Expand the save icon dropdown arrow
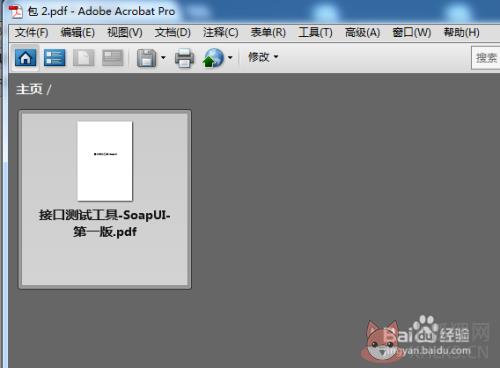Screen dimensions: 500x368 (163, 58)
